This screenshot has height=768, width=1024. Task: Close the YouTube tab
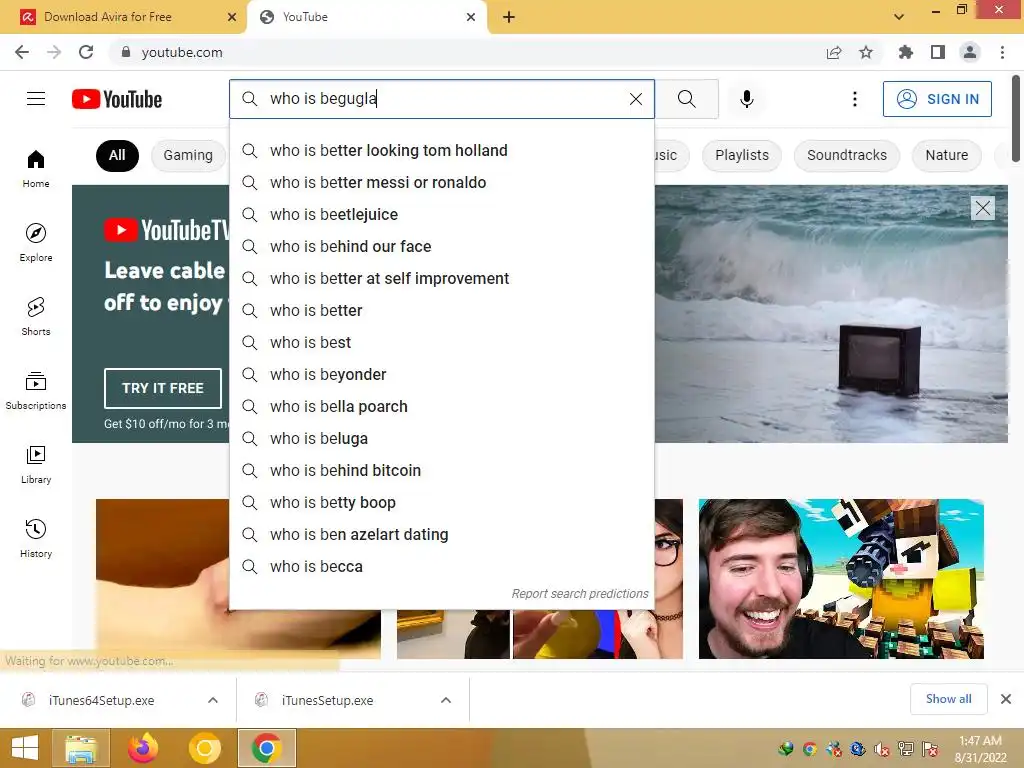471,17
